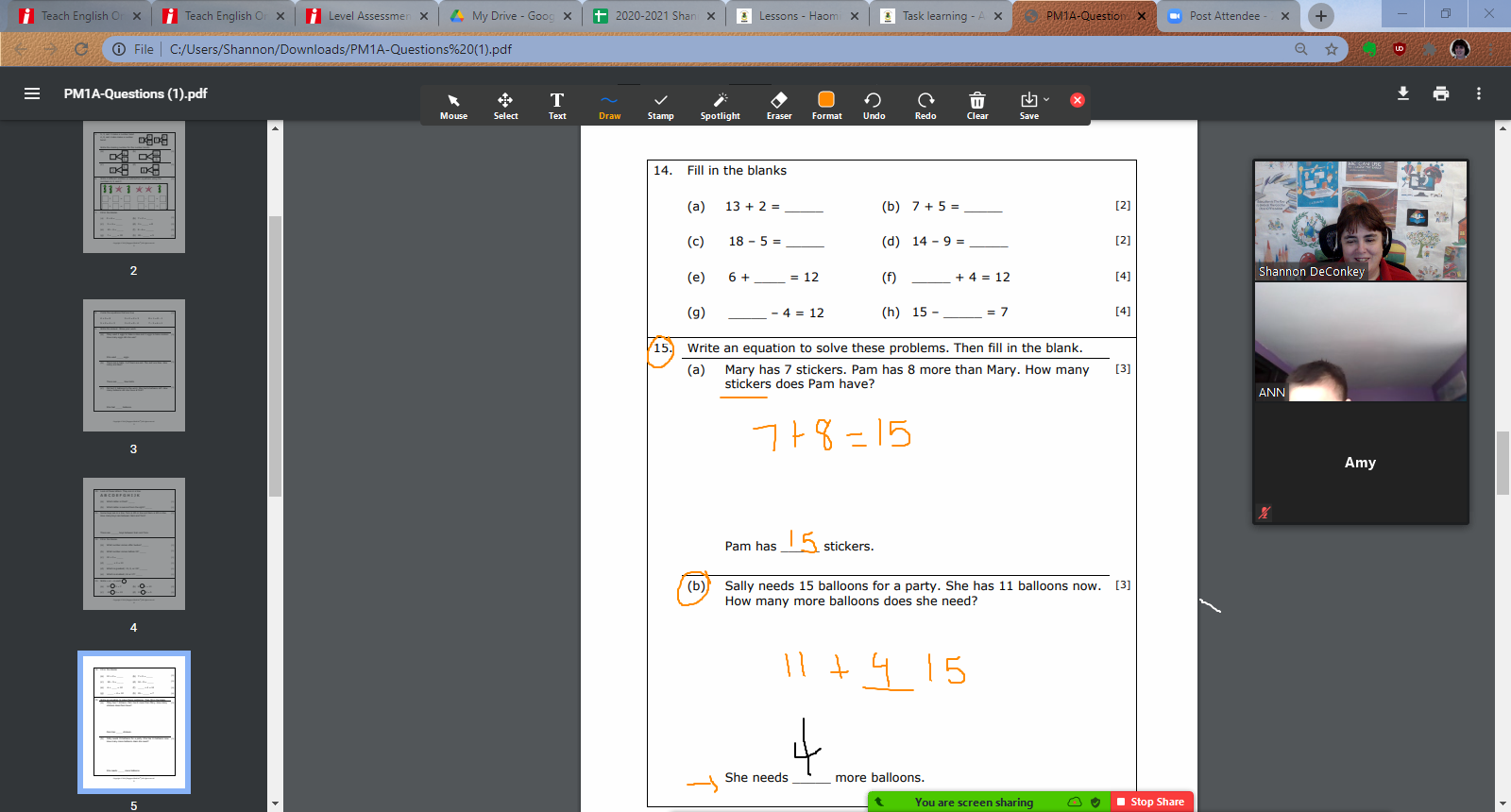The width and height of the screenshot is (1511, 812).
Task: Redo the annotation
Action: (x=925, y=105)
